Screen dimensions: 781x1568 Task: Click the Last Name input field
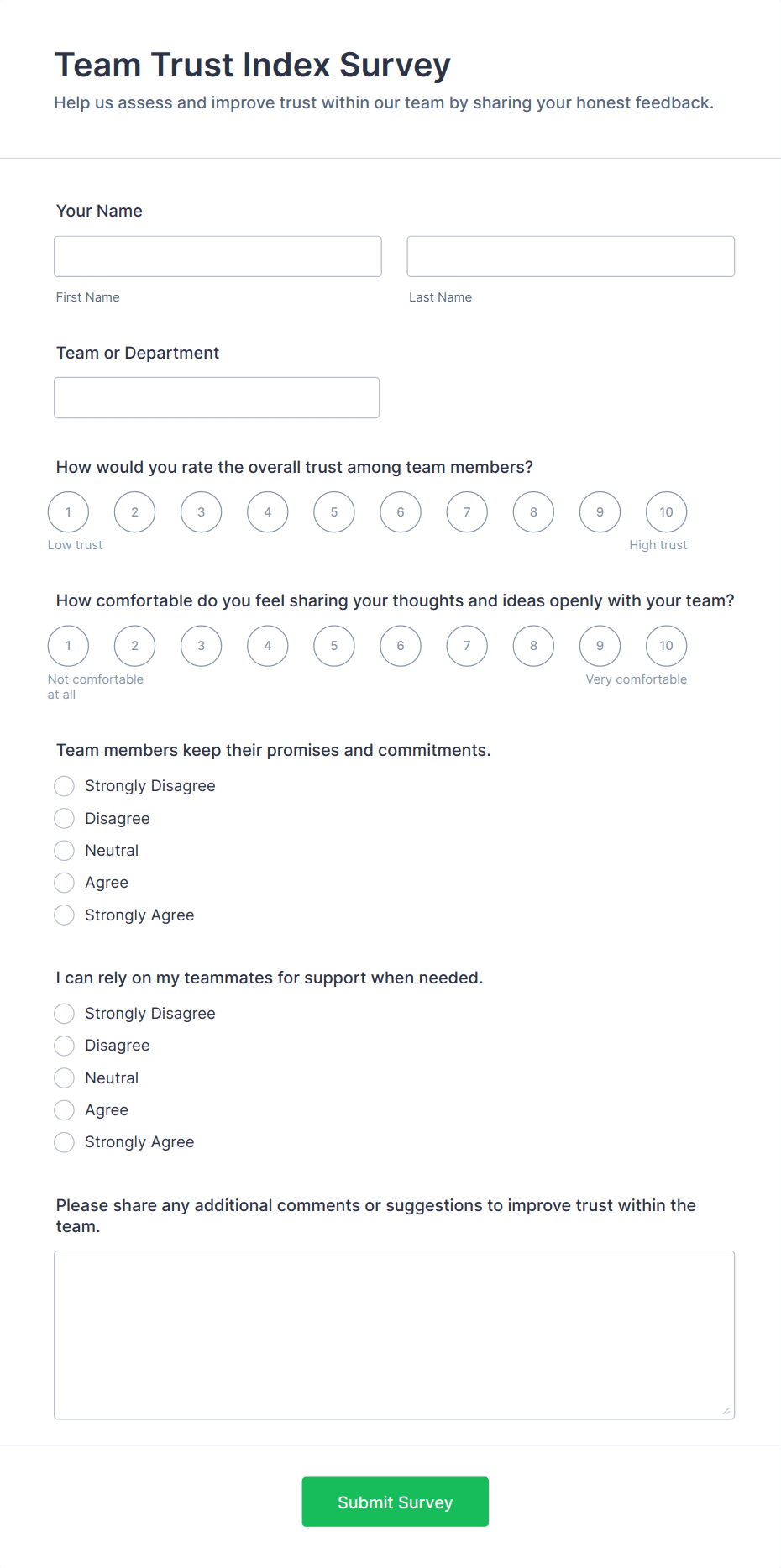pyautogui.click(x=570, y=256)
